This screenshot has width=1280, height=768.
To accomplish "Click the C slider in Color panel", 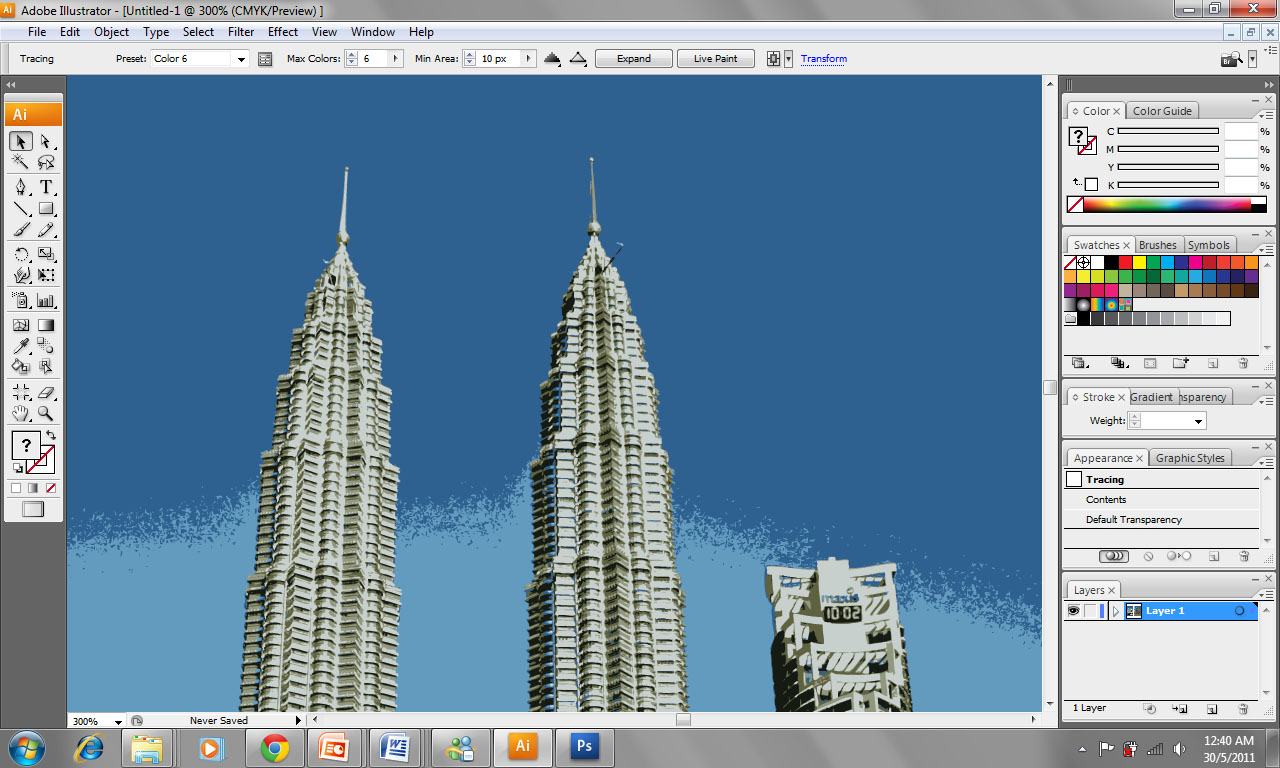I will (x=1168, y=131).
